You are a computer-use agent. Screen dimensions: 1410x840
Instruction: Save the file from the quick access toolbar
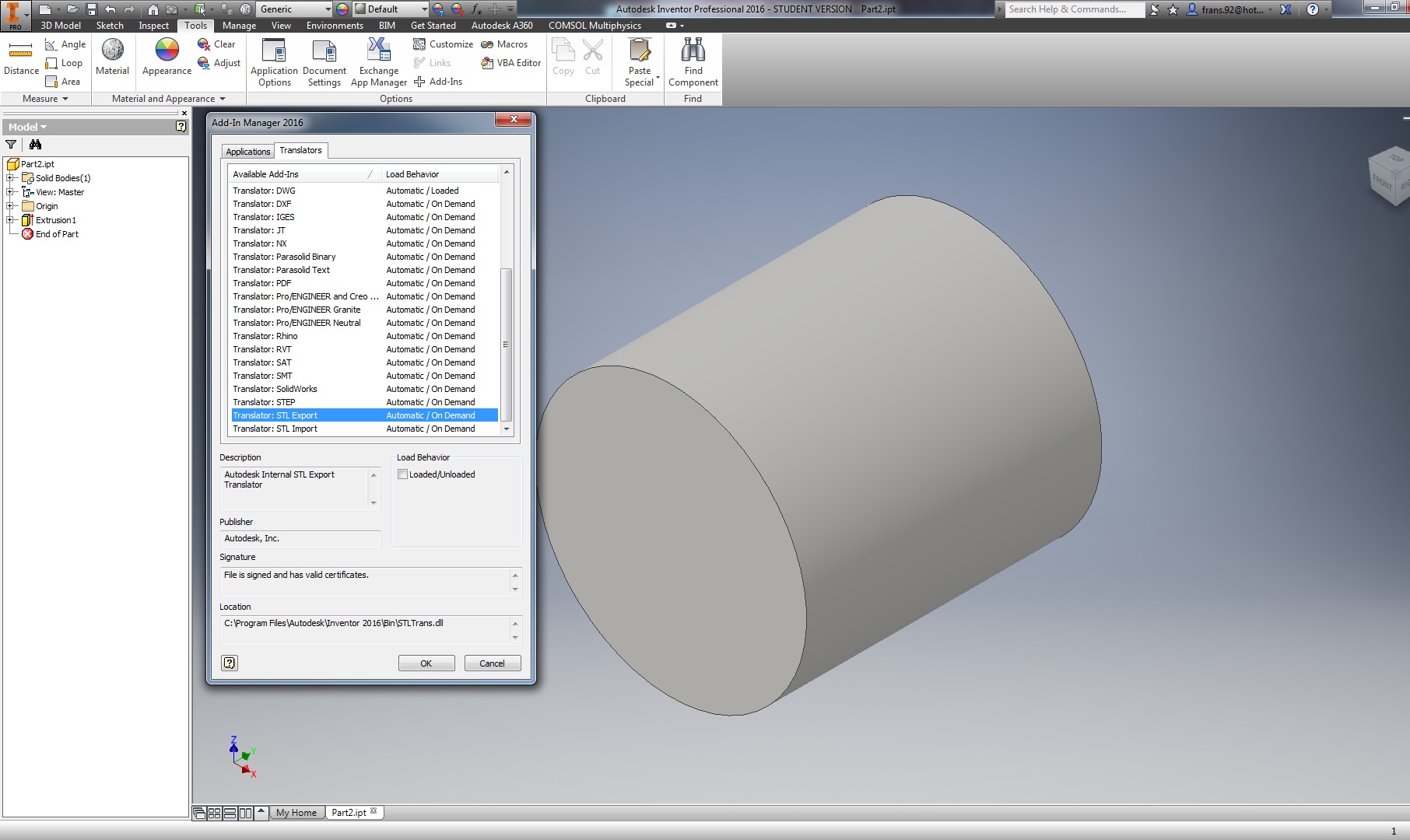click(91, 9)
